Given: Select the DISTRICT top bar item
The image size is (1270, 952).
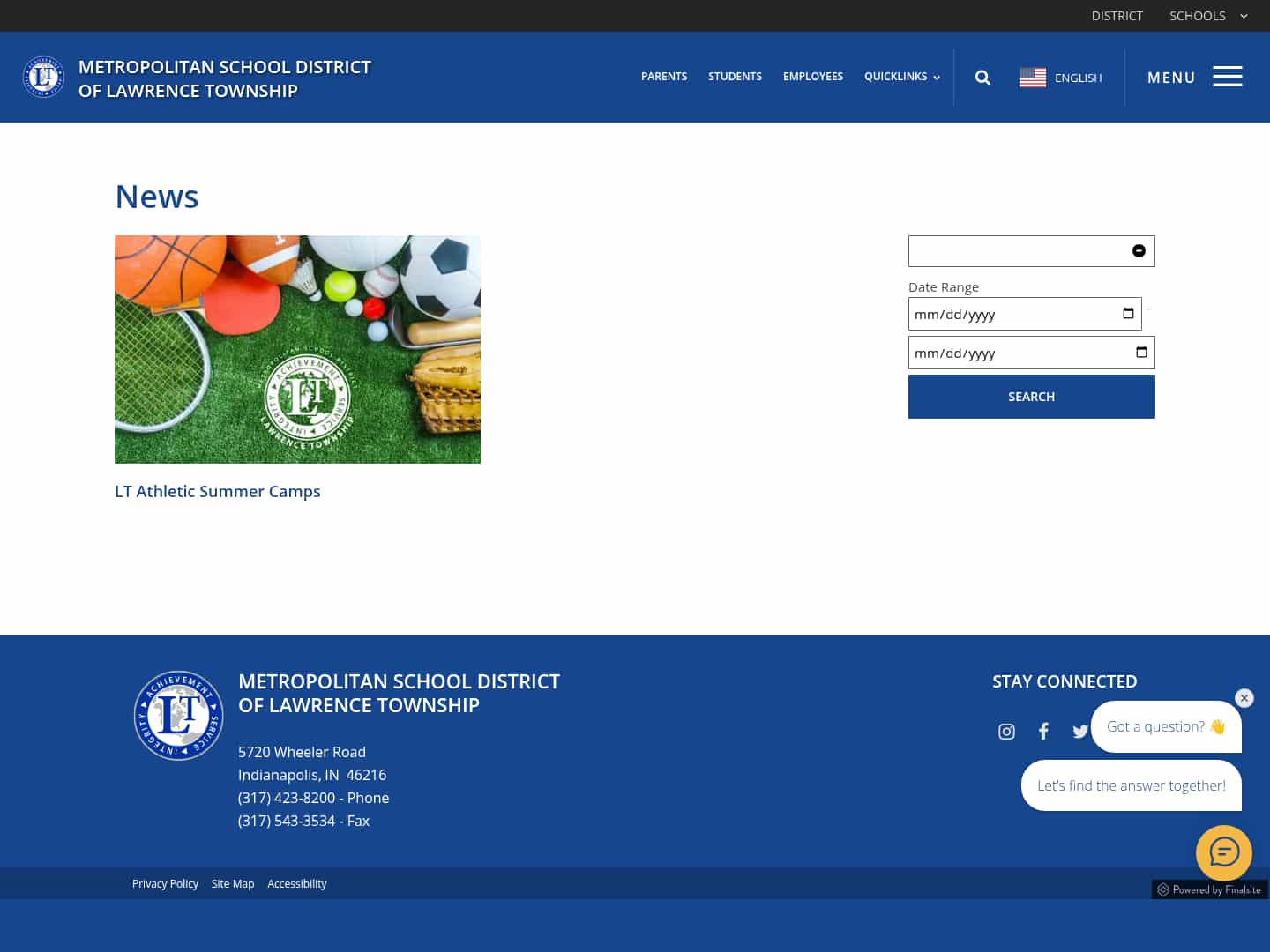Looking at the screenshot, I should click(x=1117, y=16).
